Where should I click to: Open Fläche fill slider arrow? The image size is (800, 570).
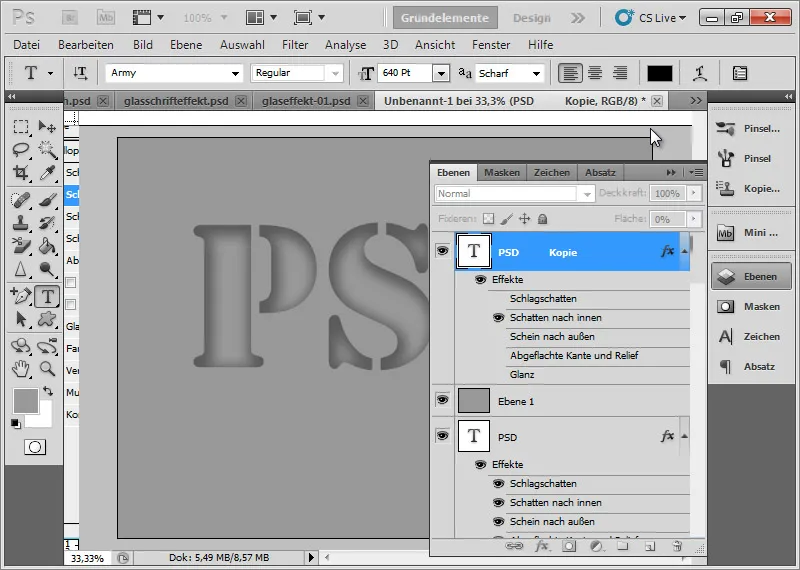(693, 219)
